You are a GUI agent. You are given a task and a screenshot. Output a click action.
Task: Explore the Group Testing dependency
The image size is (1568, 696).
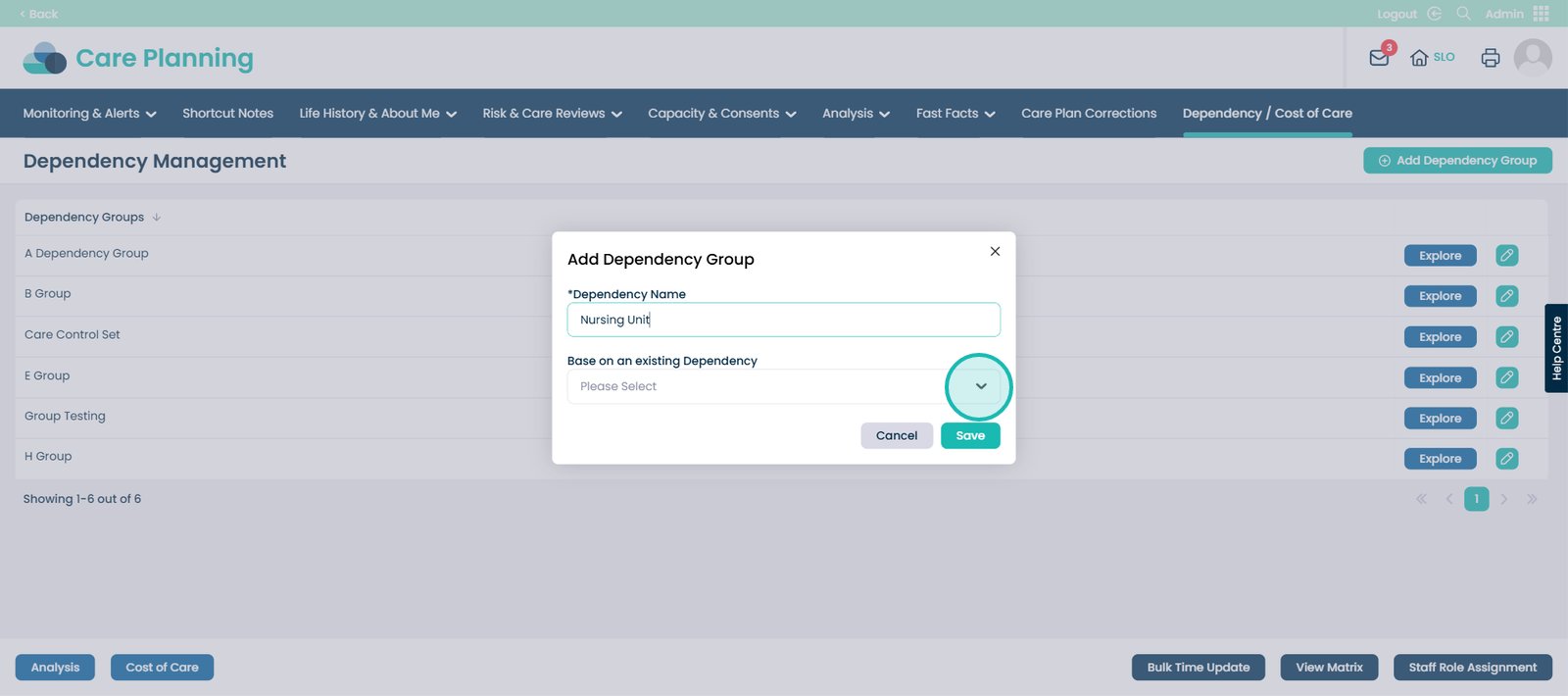click(x=1439, y=419)
